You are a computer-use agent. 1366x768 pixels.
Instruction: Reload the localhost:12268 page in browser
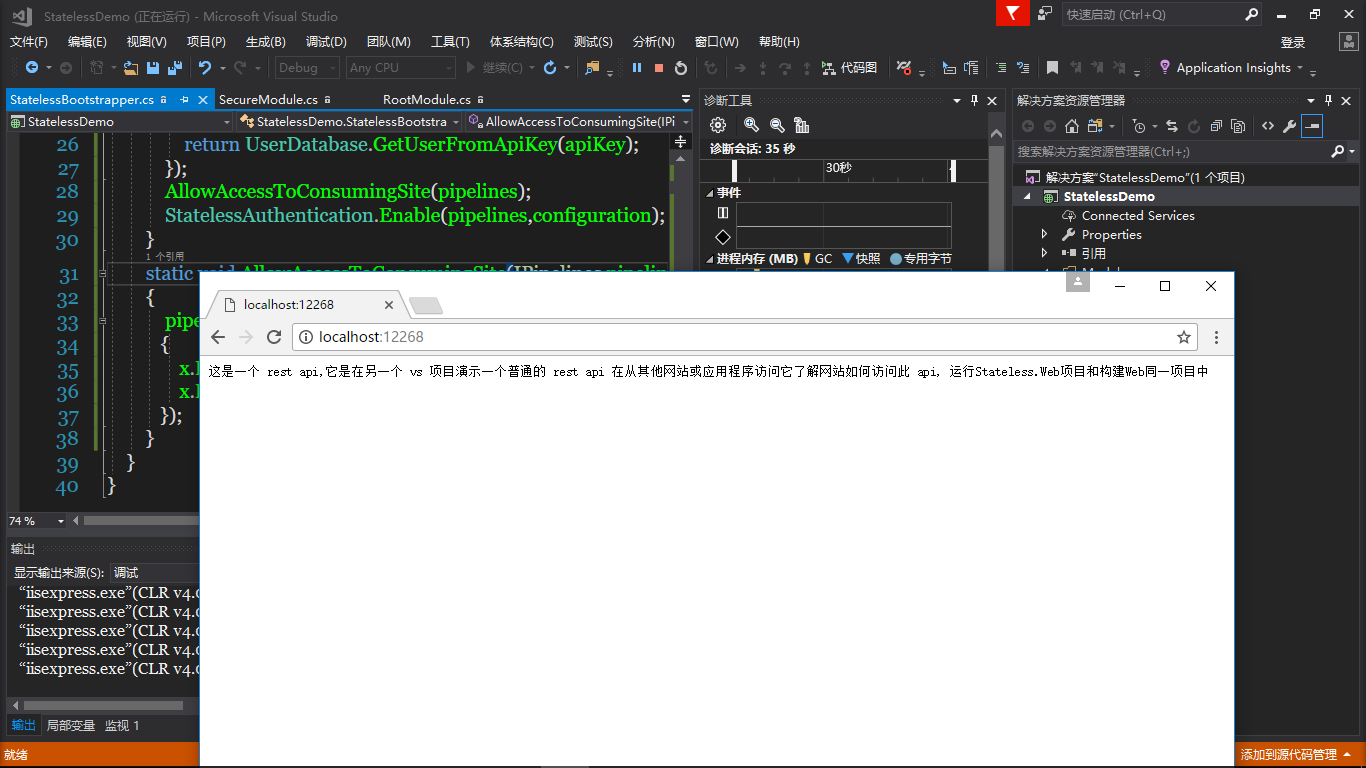pyautogui.click(x=274, y=337)
